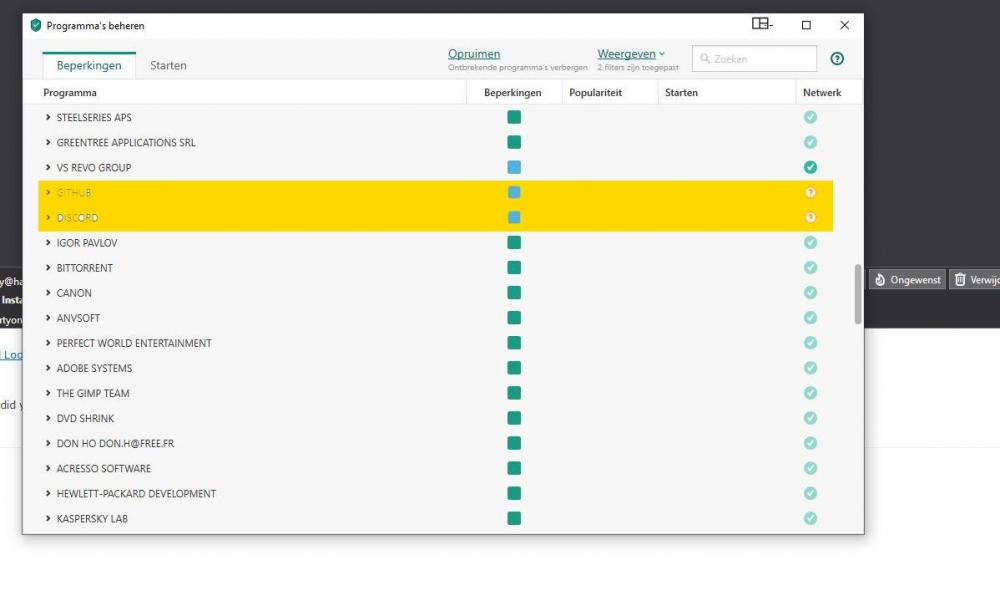Toggle restriction square for GITHUB

point(514,192)
